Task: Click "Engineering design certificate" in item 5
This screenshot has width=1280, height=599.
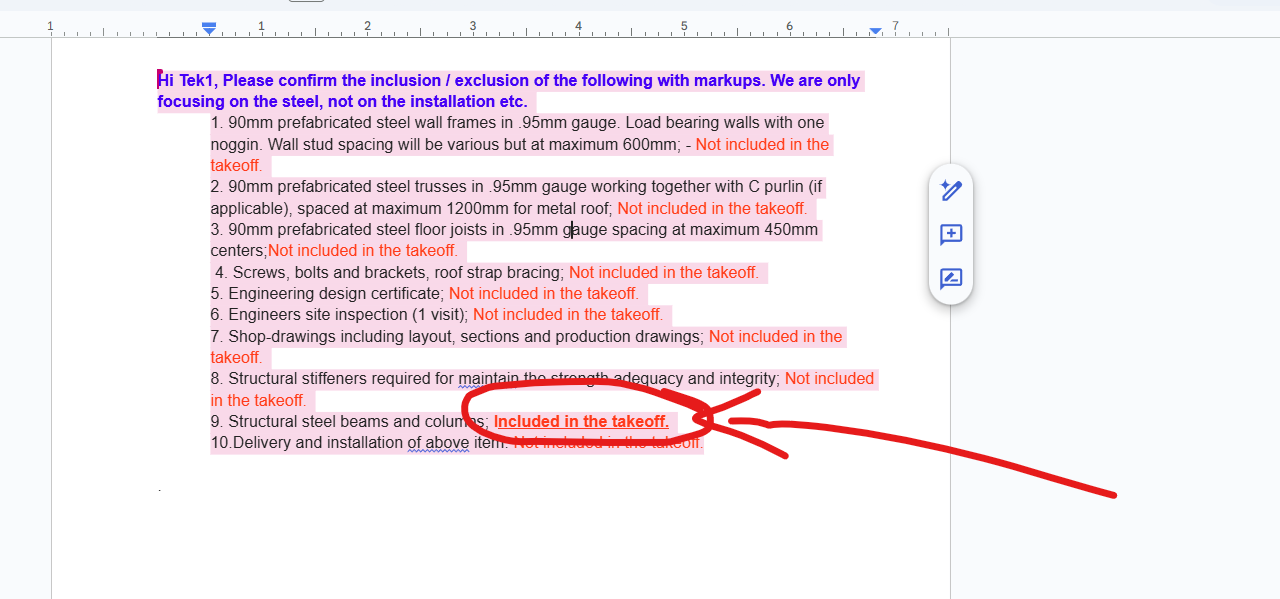Action: click(x=335, y=294)
